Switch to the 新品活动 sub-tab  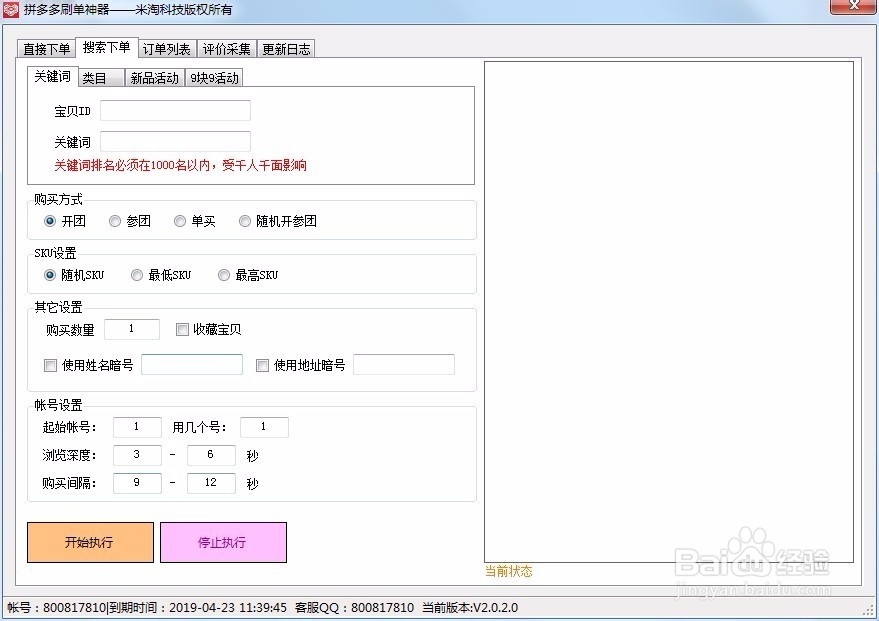click(x=155, y=77)
